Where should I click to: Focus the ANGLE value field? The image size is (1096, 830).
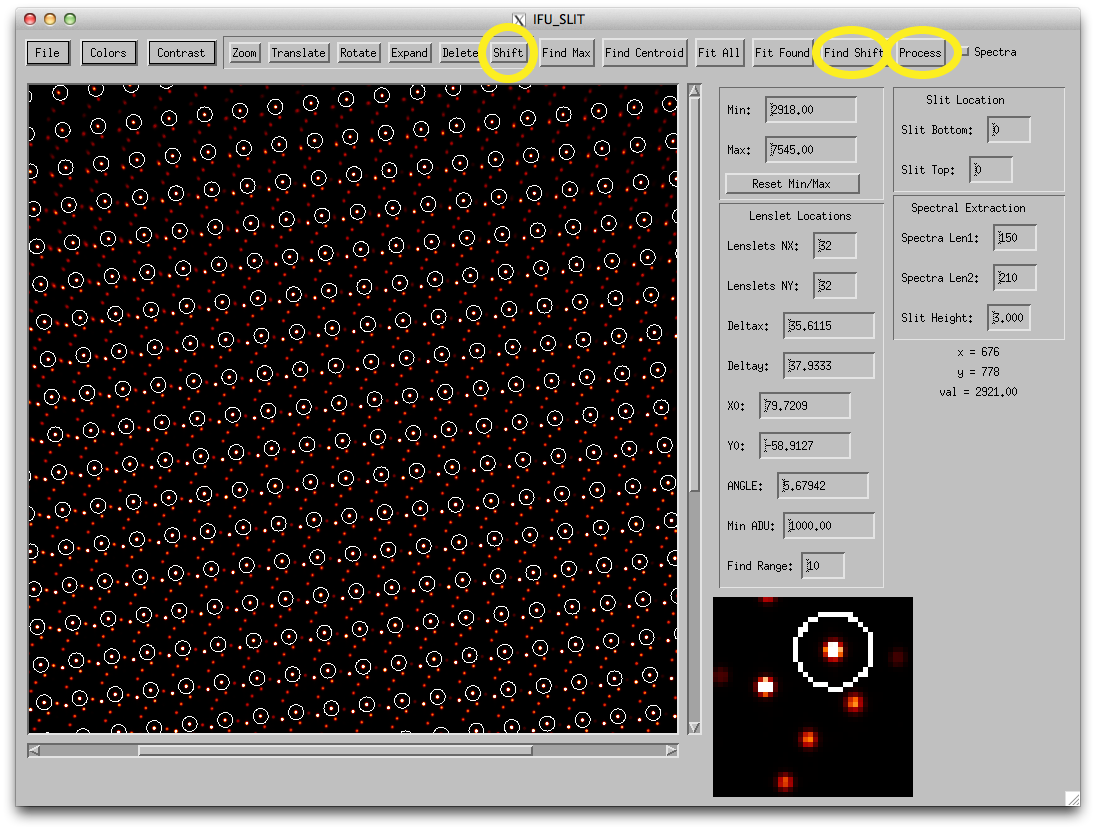pyautogui.click(x=824, y=486)
